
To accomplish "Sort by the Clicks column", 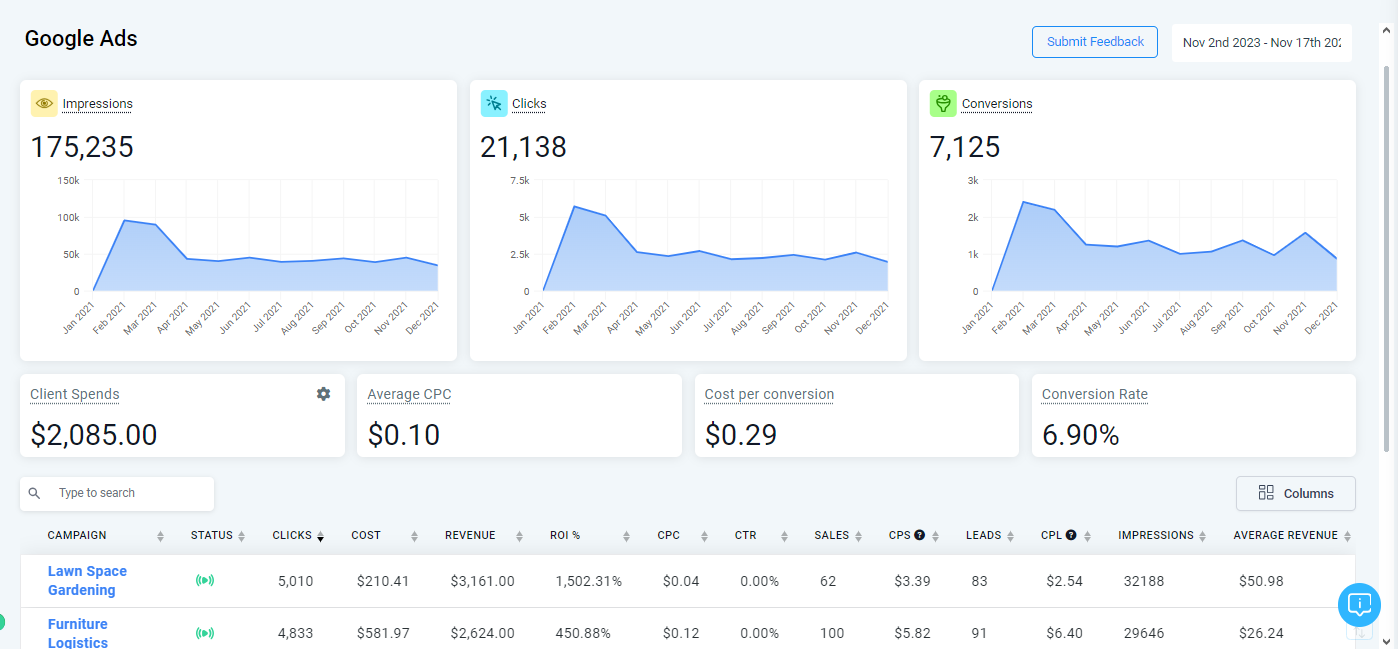I will [x=320, y=536].
